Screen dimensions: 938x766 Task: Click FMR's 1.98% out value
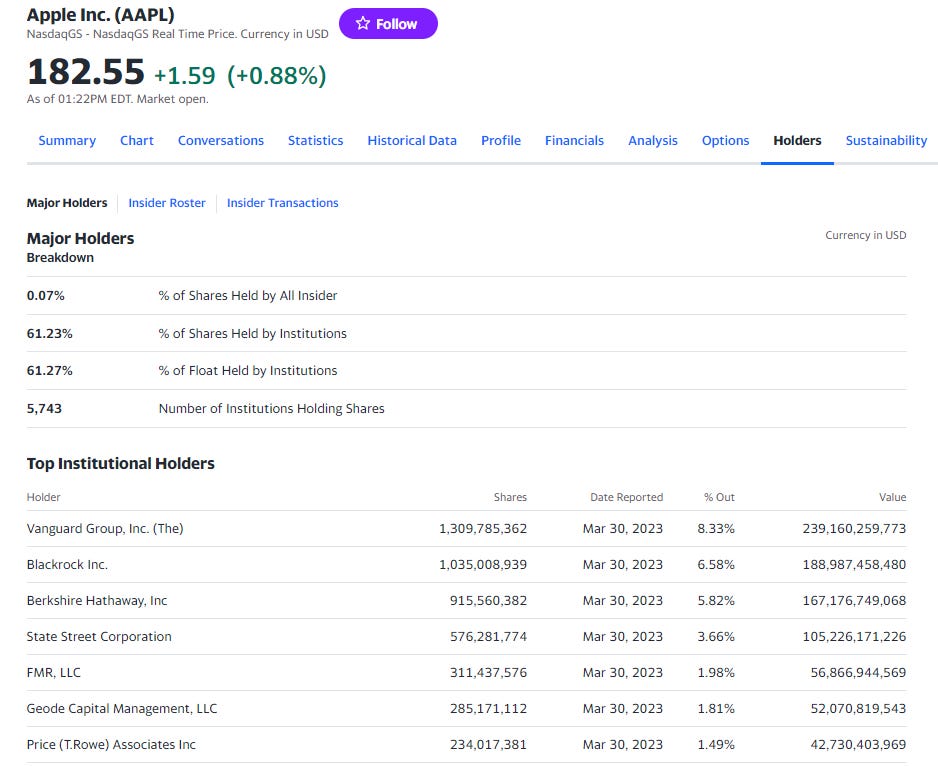pyautogui.click(x=715, y=672)
